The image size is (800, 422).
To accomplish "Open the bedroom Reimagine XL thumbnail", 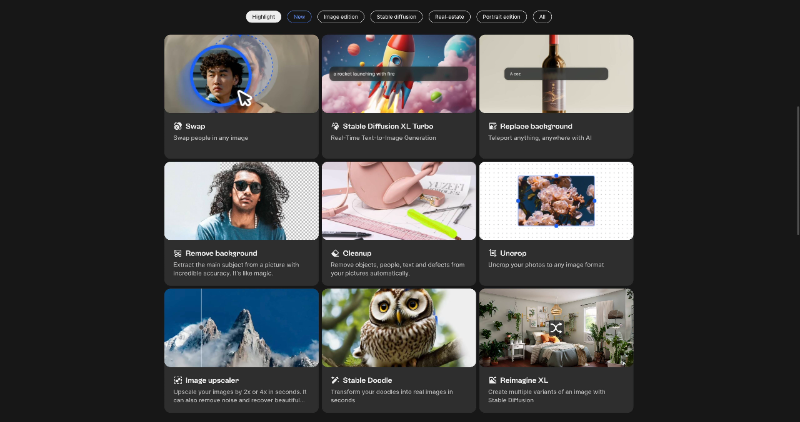I will (556, 328).
